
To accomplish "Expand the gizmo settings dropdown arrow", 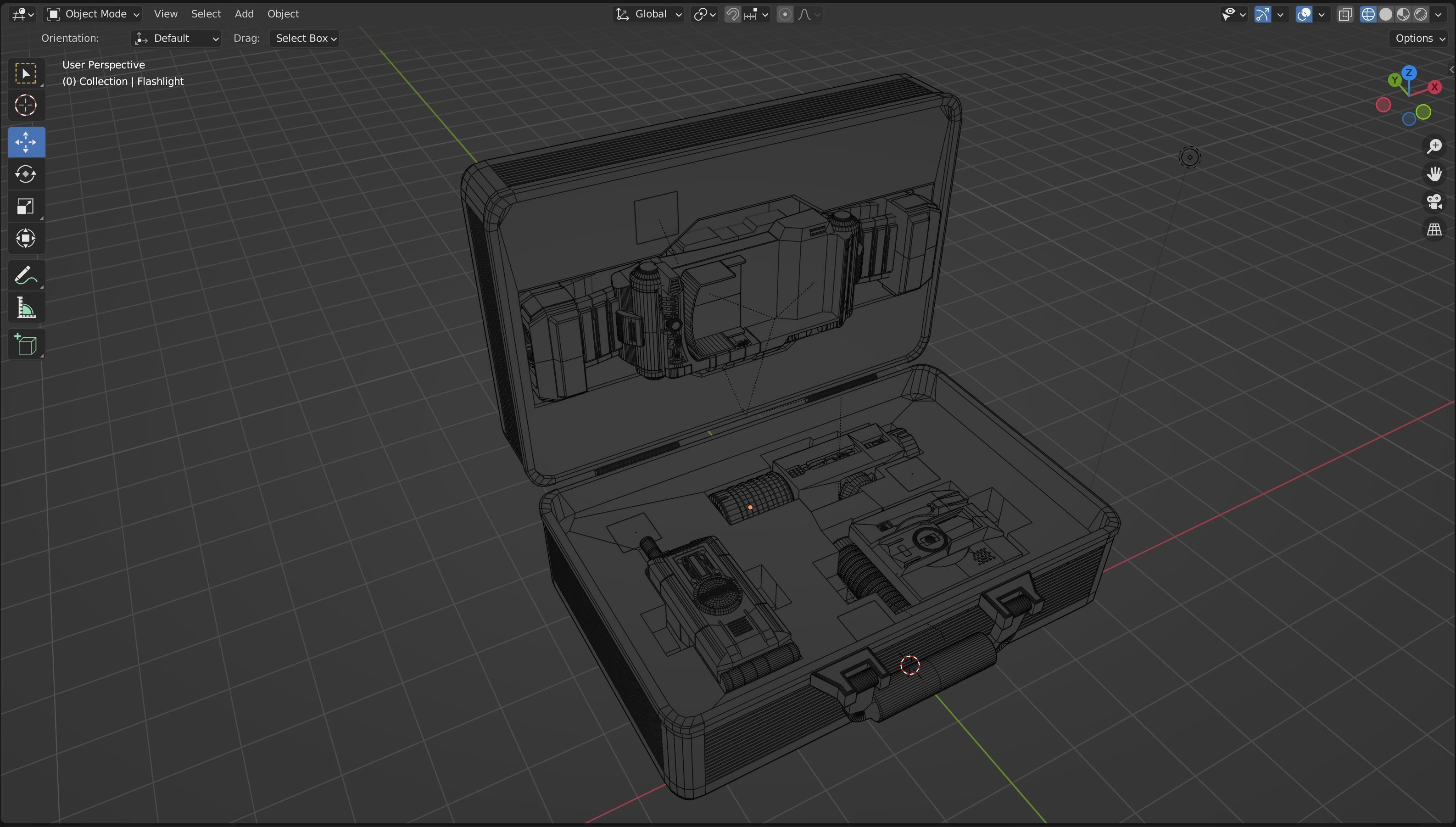I will click(1280, 14).
